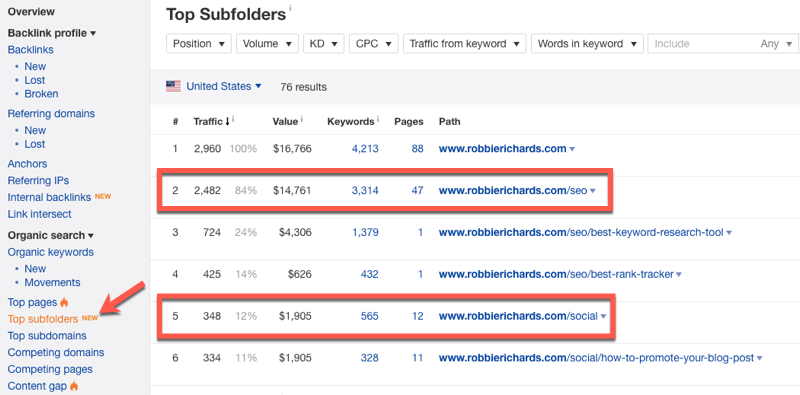The height and width of the screenshot is (395, 800).
Task: Open 1,379 keywords link
Action: coord(365,233)
